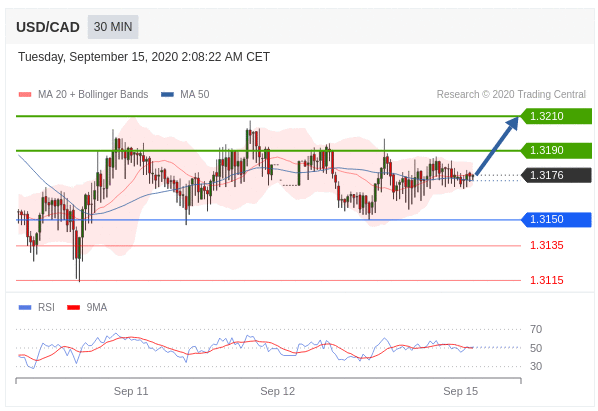
Task: Click the pink MA 20 legend swatch
Action: (25, 95)
